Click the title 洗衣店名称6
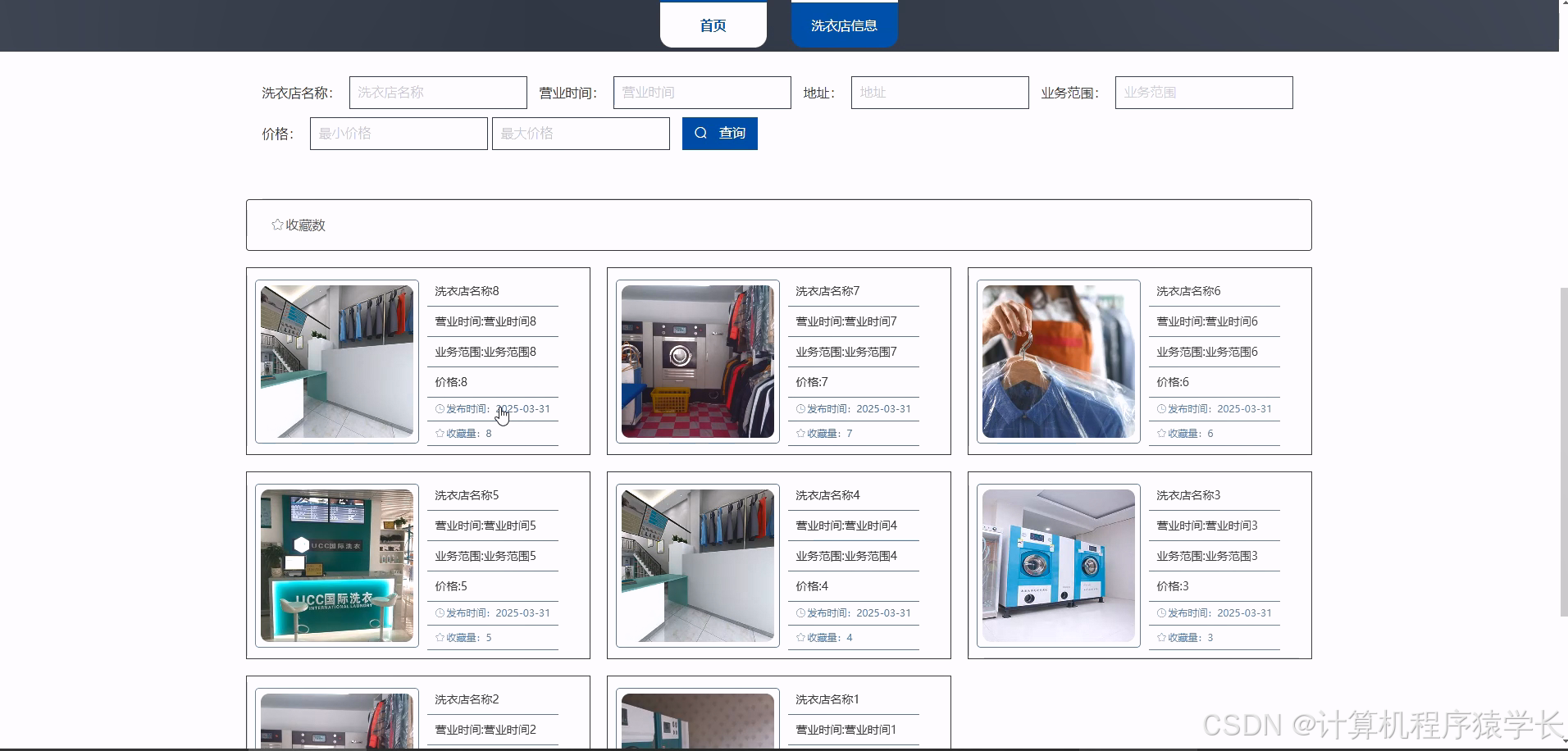Image resolution: width=1568 pixels, height=751 pixels. point(1188,291)
